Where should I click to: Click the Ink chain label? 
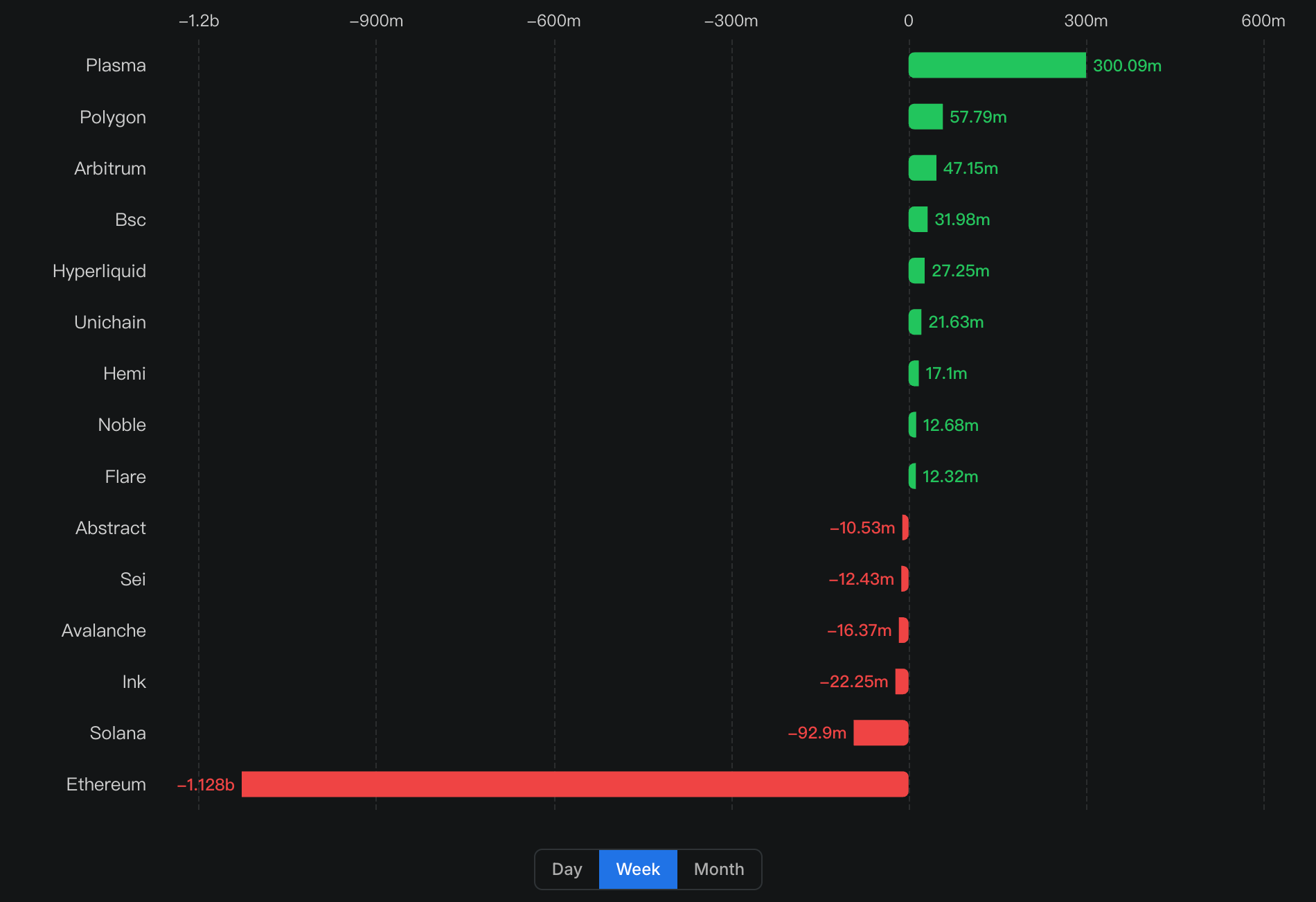(x=134, y=682)
